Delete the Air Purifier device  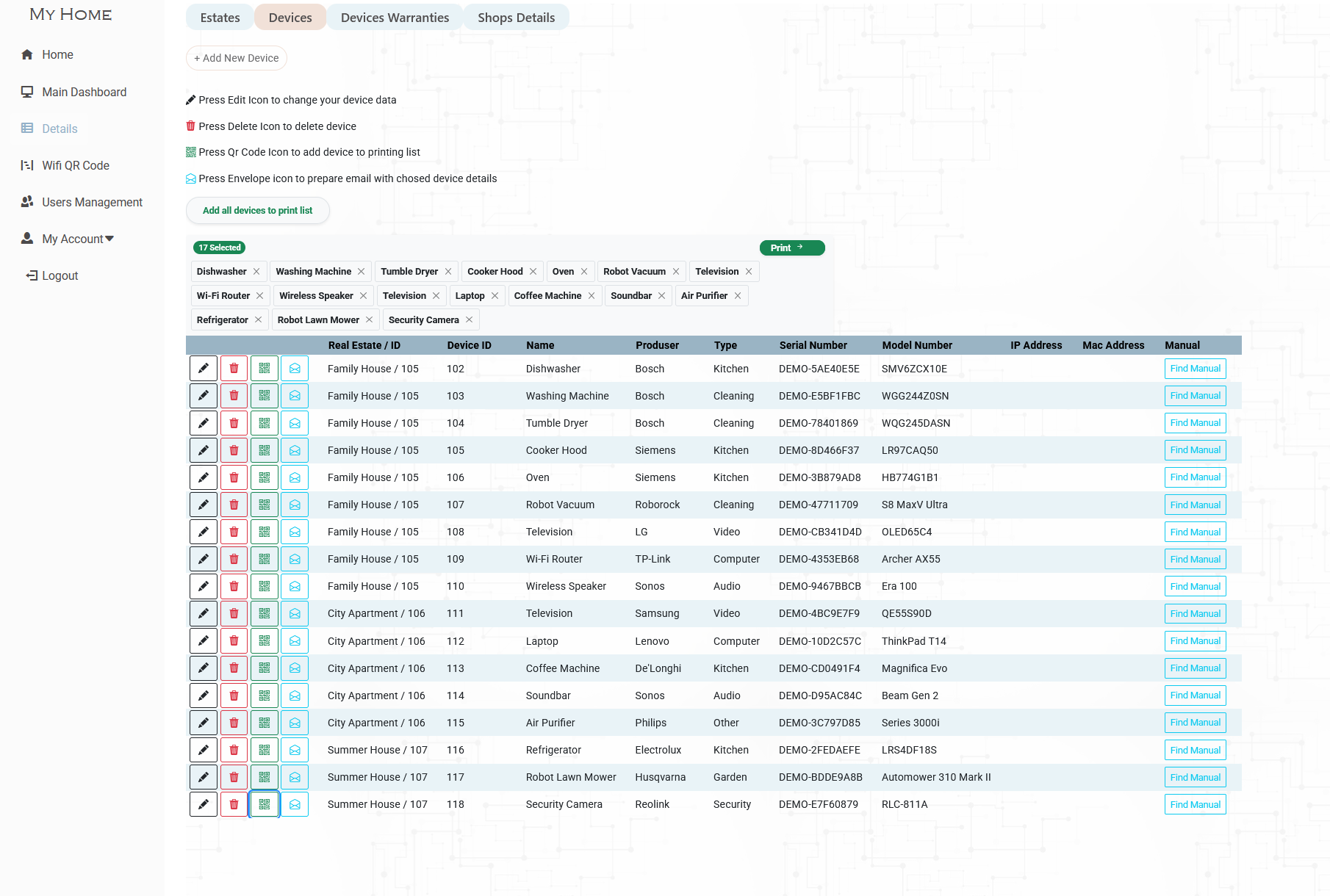coord(234,723)
